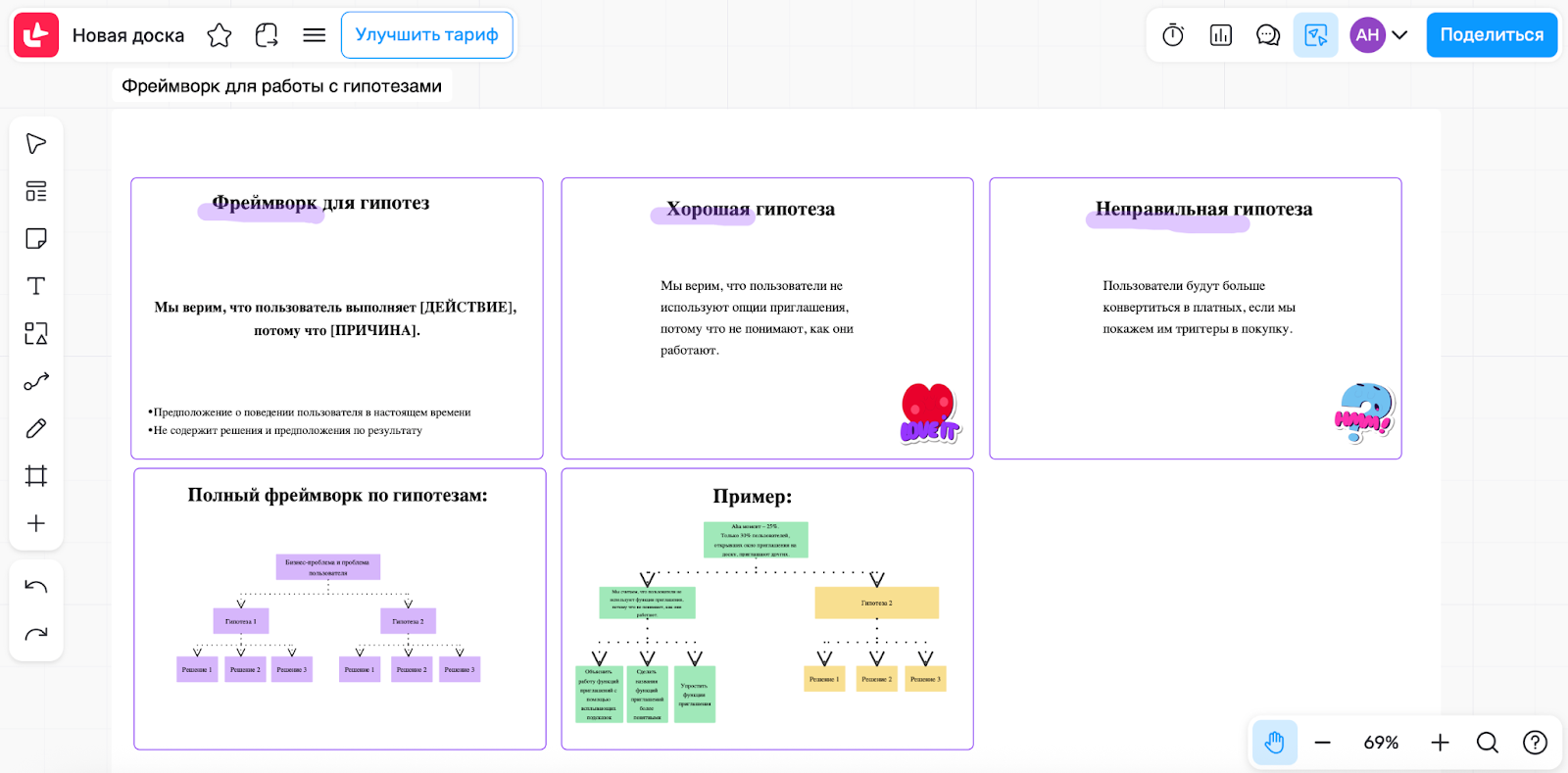Select the connector line tool
1568x773 pixels.
[x=36, y=381]
